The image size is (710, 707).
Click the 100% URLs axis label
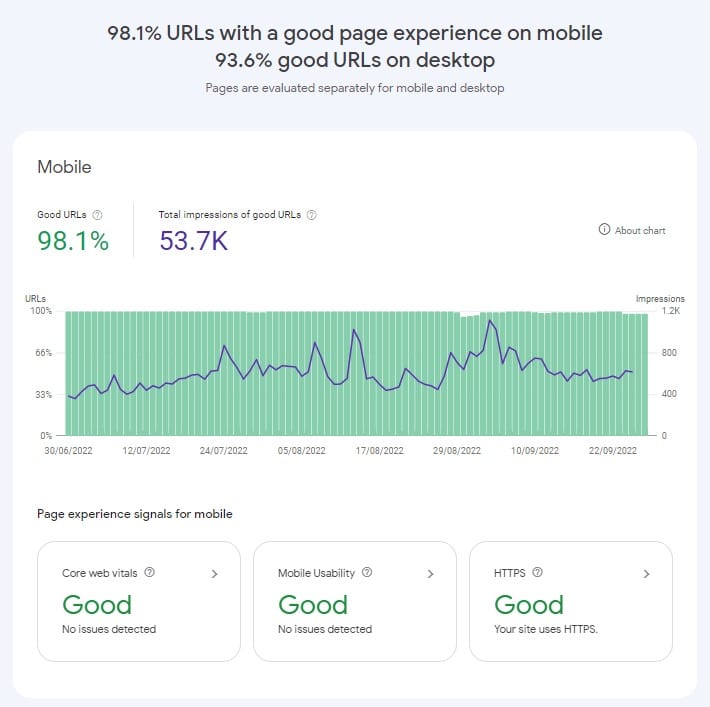tap(41, 311)
